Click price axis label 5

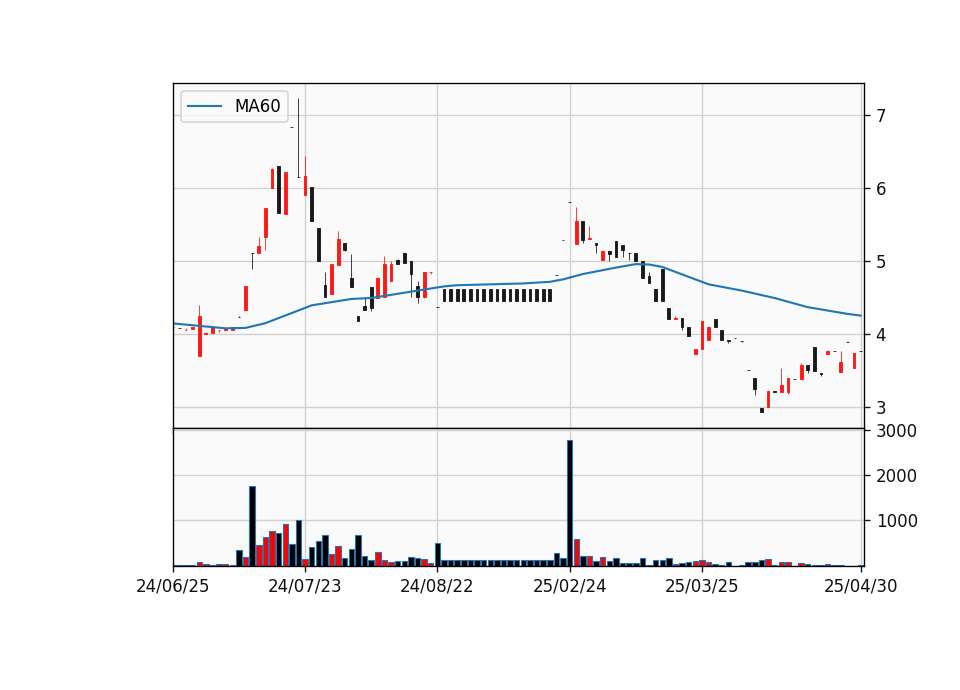click(x=881, y=261)
